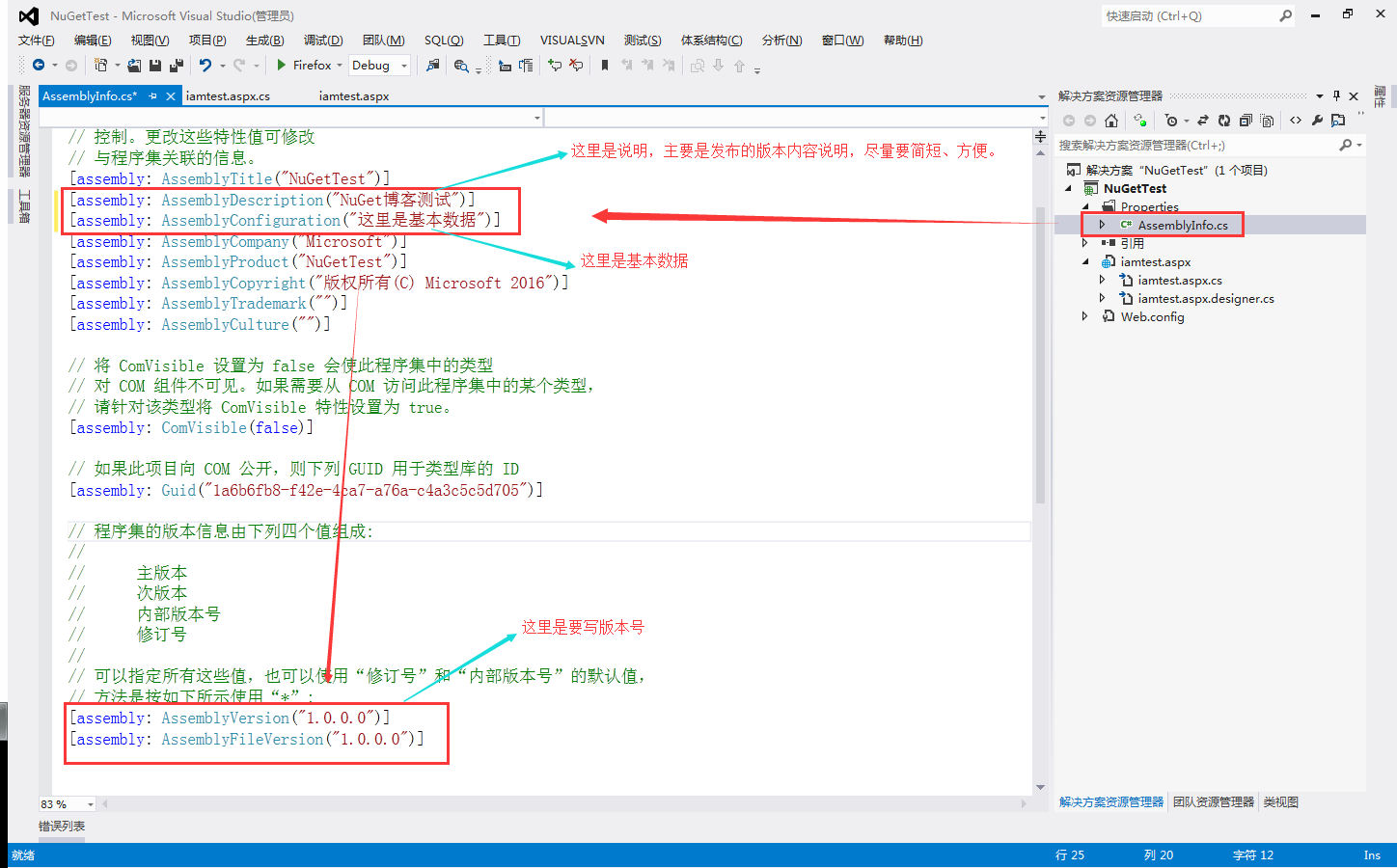Viewport: 1397px width, 868px height.
Task: Expand the AssemblyInfo.cs tree node
Action: coord(1103,225)
